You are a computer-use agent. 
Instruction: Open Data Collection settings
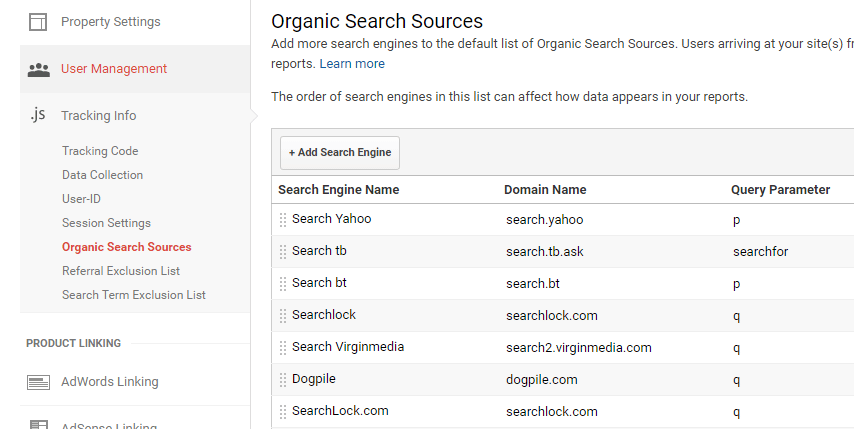(102, 175)
